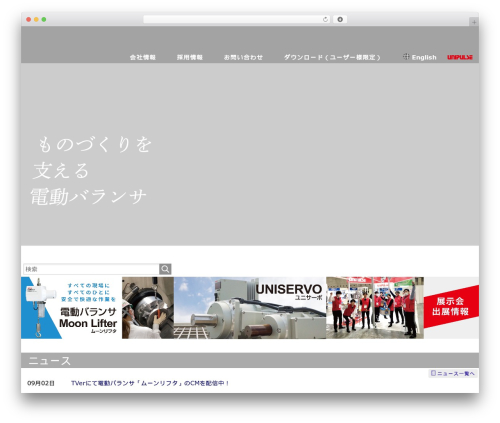The width and height of the screenshot is (500, 423).
Task: Click the globe icon next to English
Action: click(x=406, y=57)
